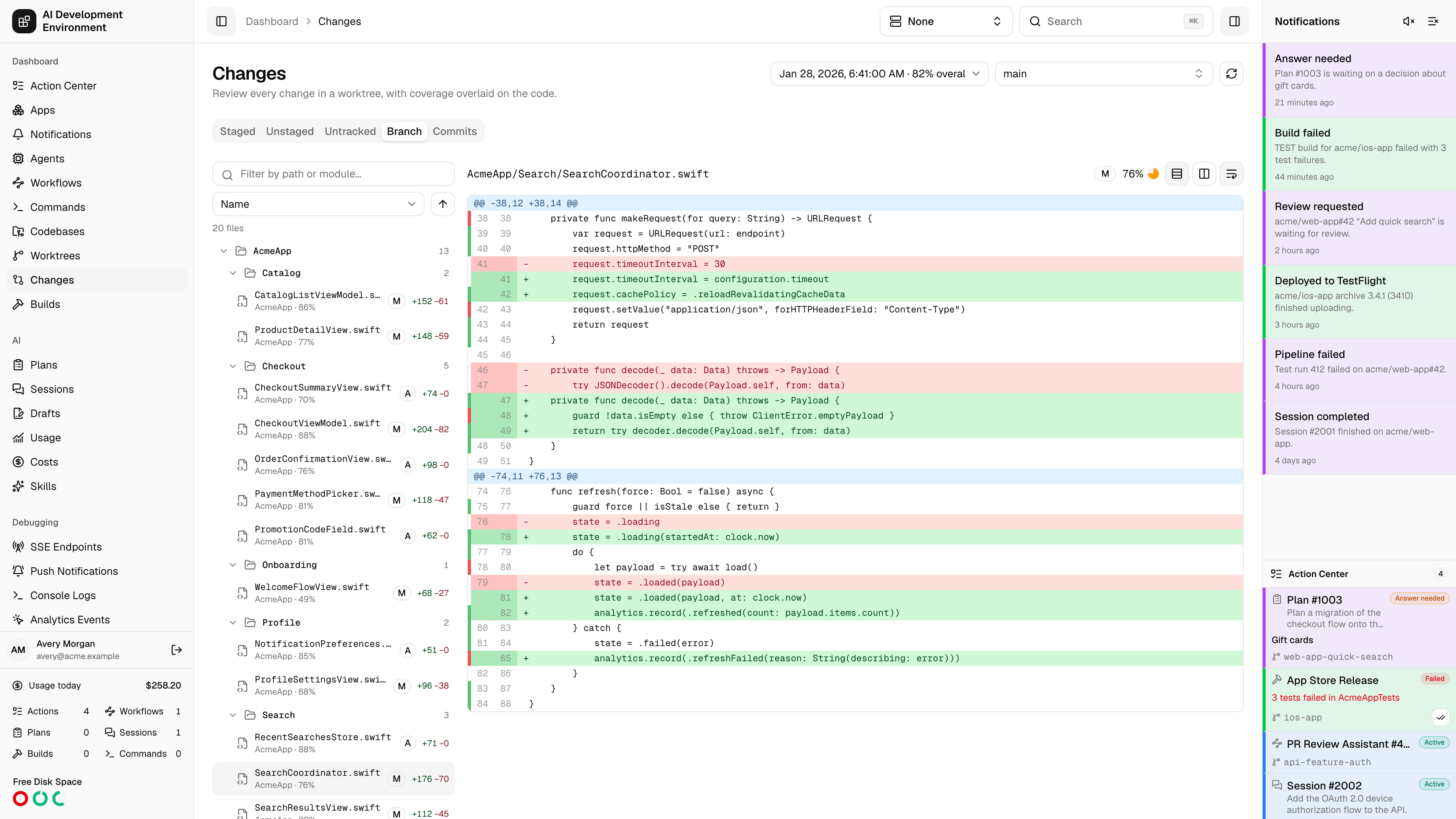Image resolution: width=1456 pixels, height=819 pixels.
Task: Toggle word wrap in diff viewer
Action: [x=1231, y=174]
